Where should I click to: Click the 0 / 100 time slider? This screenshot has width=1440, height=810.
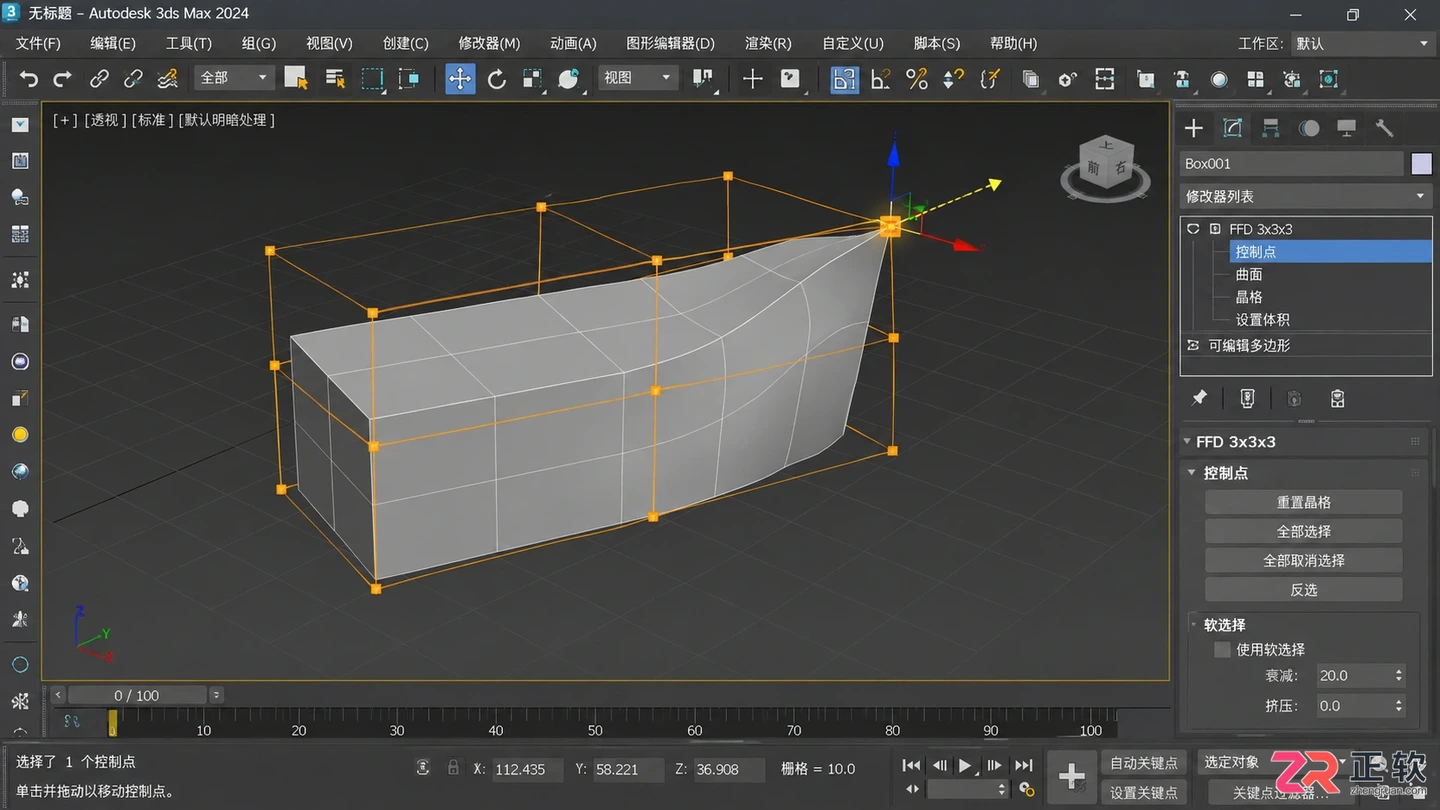pyautogui.click(x=137, y=695)
